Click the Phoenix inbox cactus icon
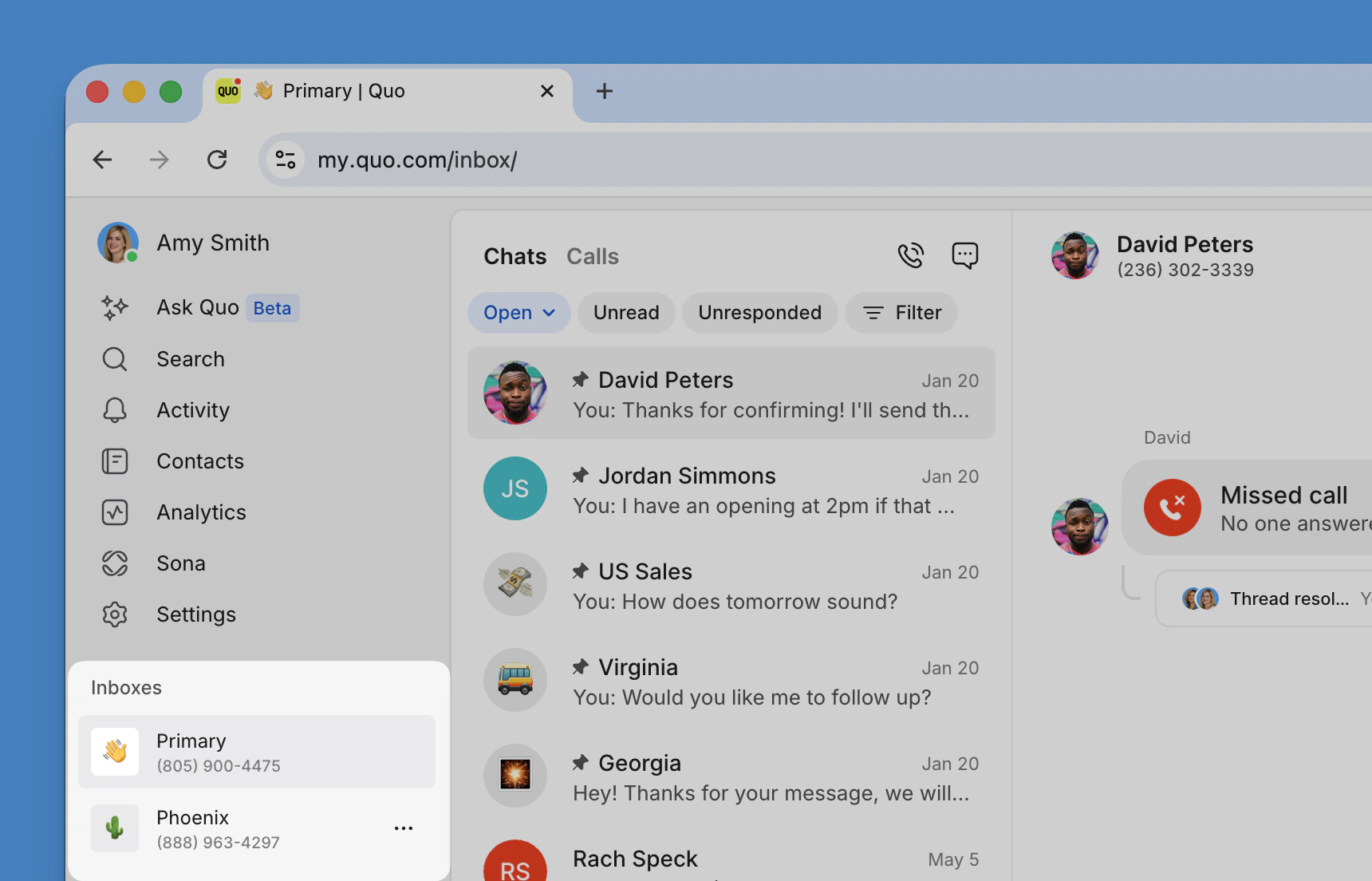 point(115,828)
